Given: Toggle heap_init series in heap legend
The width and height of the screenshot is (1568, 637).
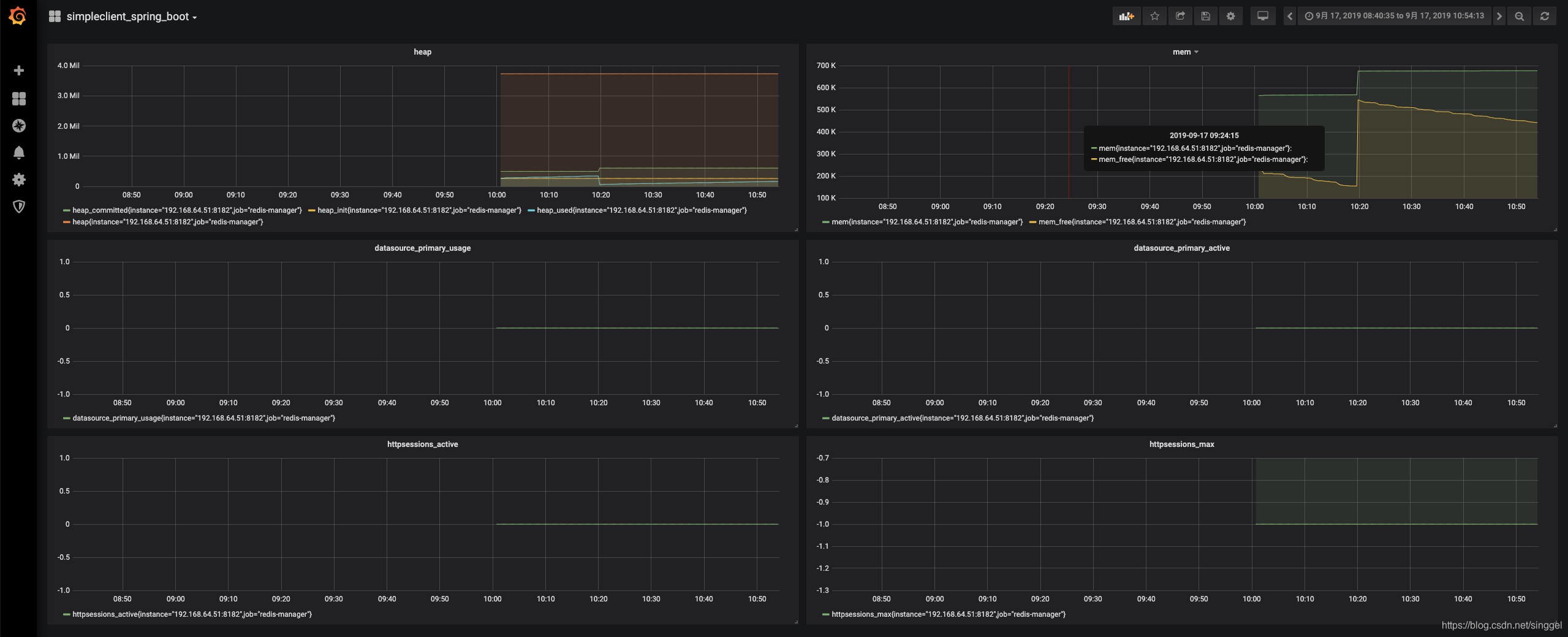Looking at the screenshot, I should coord(420,210).
